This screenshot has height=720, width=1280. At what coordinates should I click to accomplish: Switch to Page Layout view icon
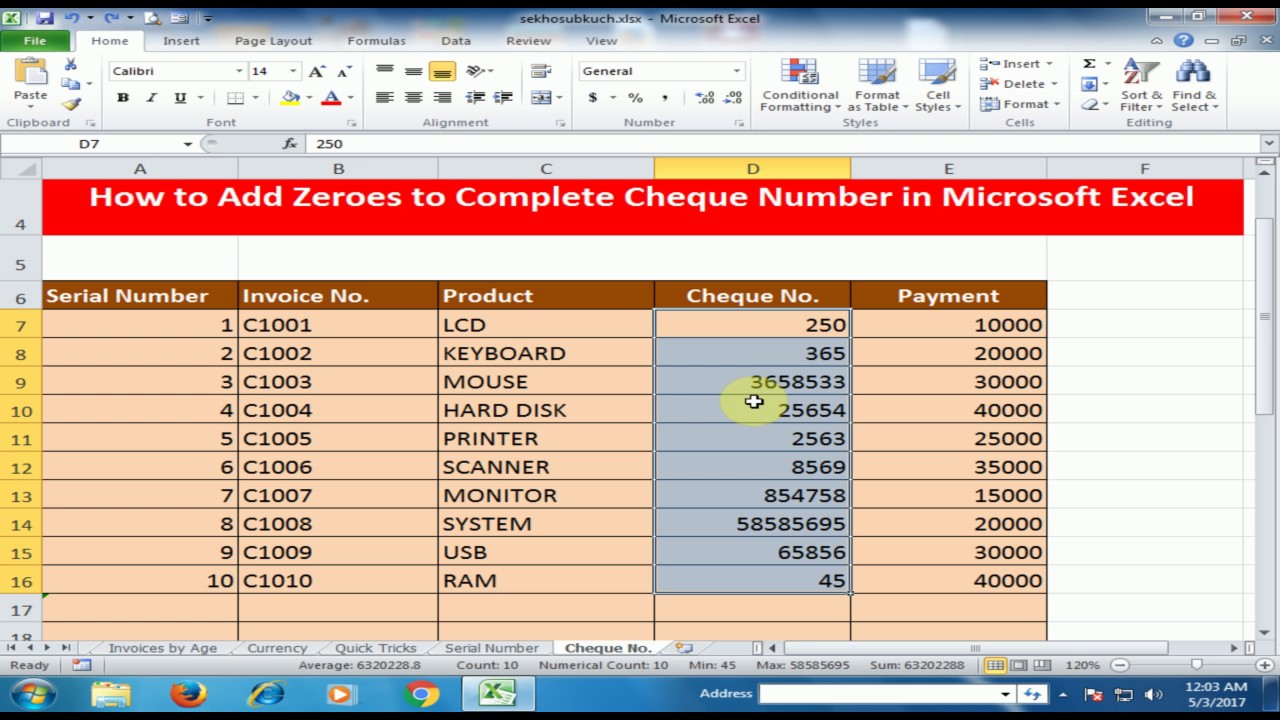coord(1018,665)
